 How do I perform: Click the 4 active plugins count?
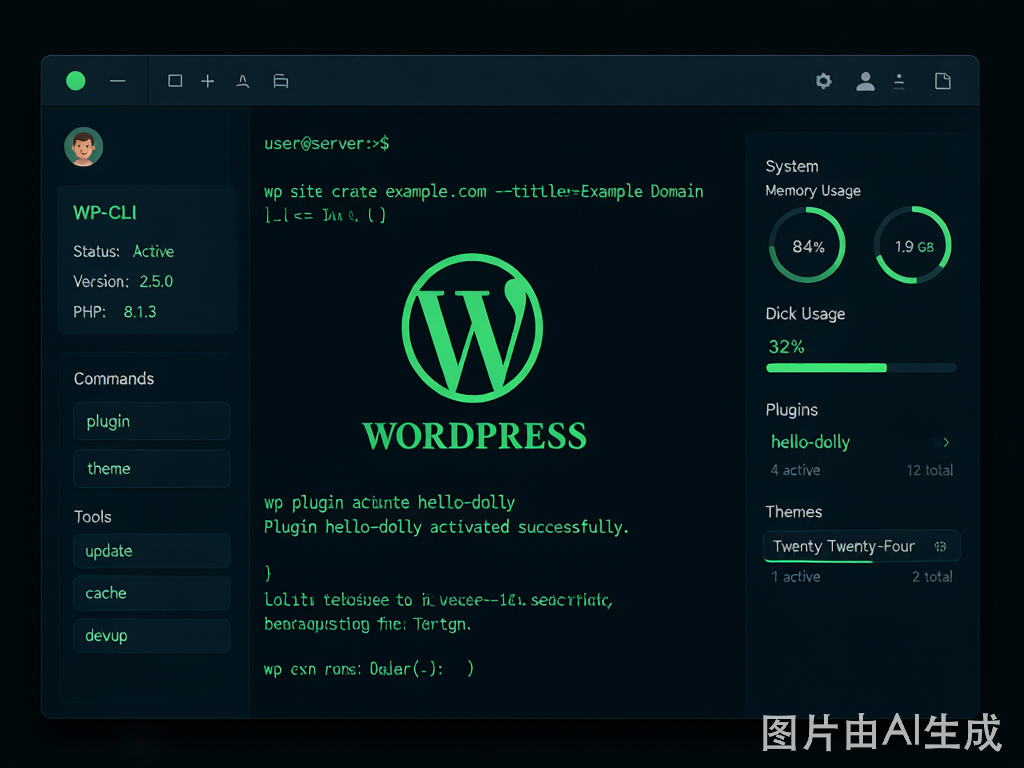point(795,470)
